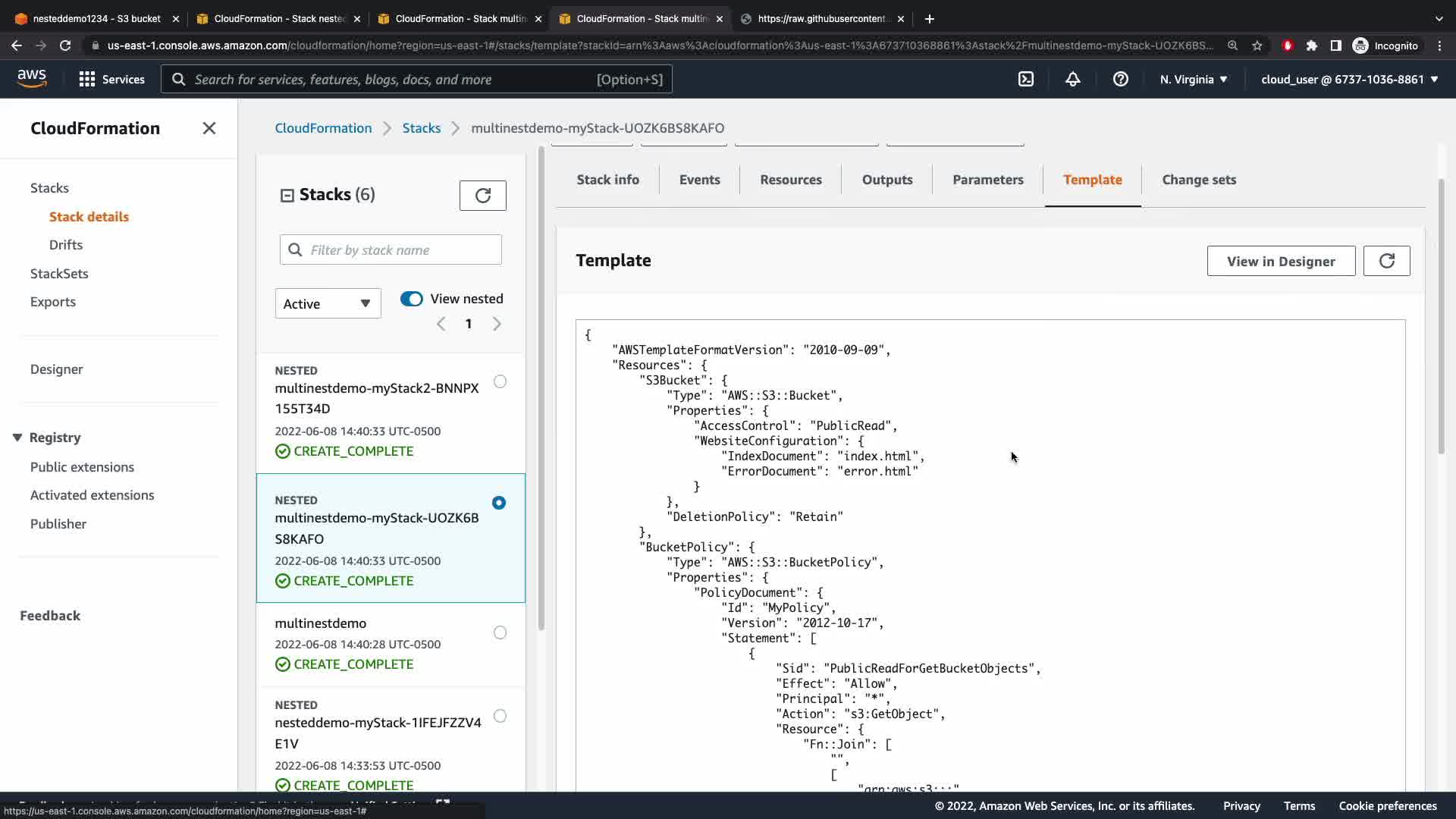
Task: Refresh the Template panel
Action: (1386, 261)
